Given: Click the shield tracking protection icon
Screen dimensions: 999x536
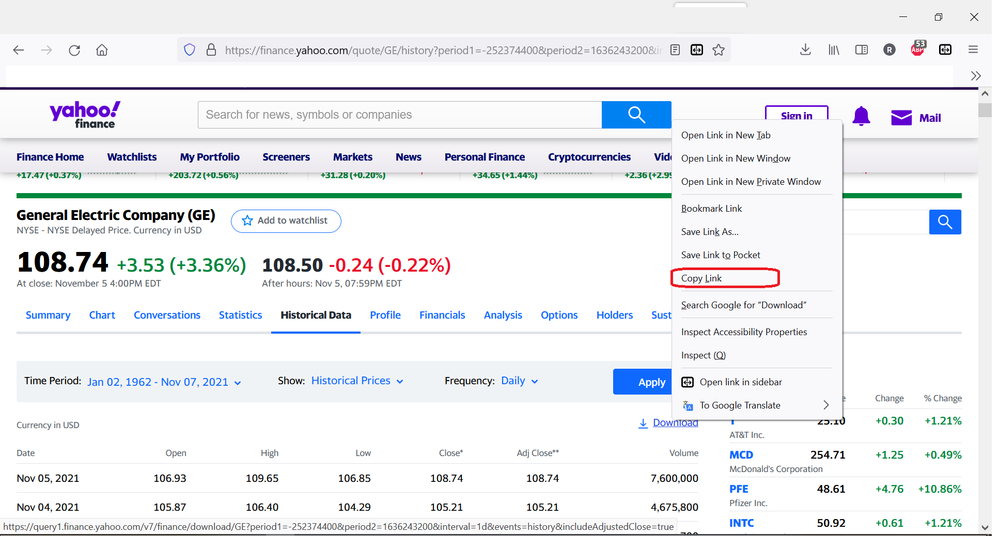Looking at the screenshot, I should 189,50.
